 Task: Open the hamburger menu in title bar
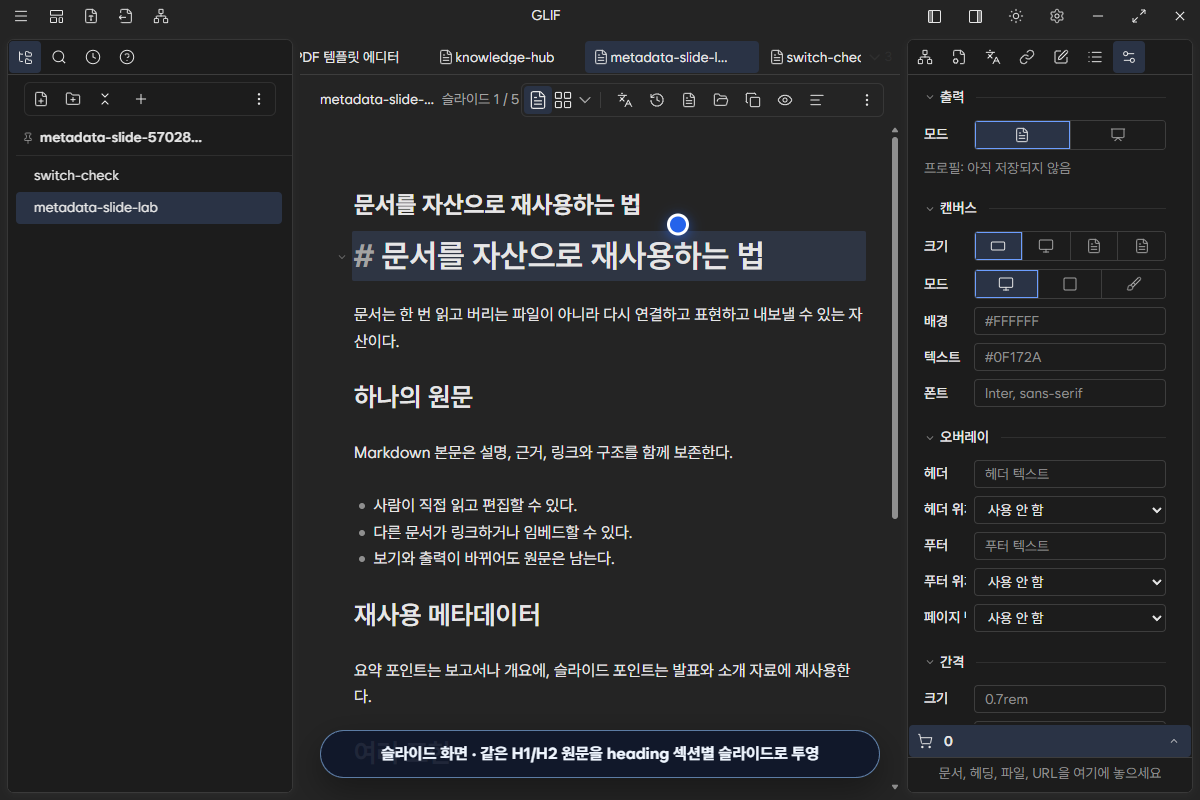click(x=21, y=16)
